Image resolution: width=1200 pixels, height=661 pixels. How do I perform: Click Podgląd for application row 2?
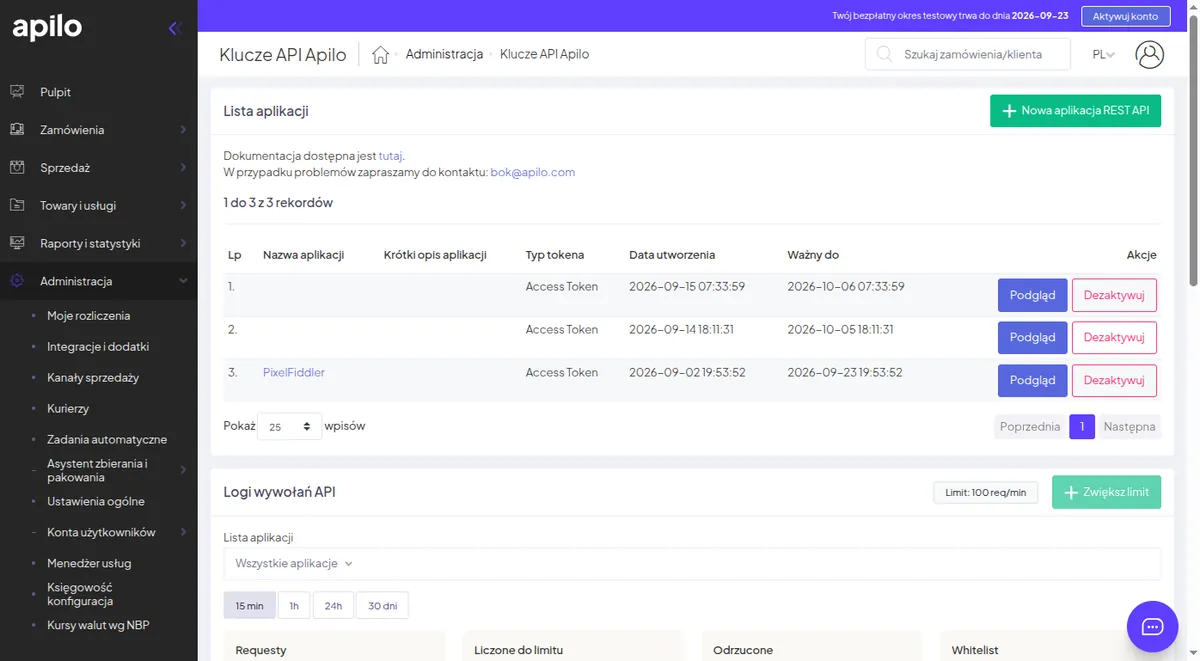(1032, 338)
